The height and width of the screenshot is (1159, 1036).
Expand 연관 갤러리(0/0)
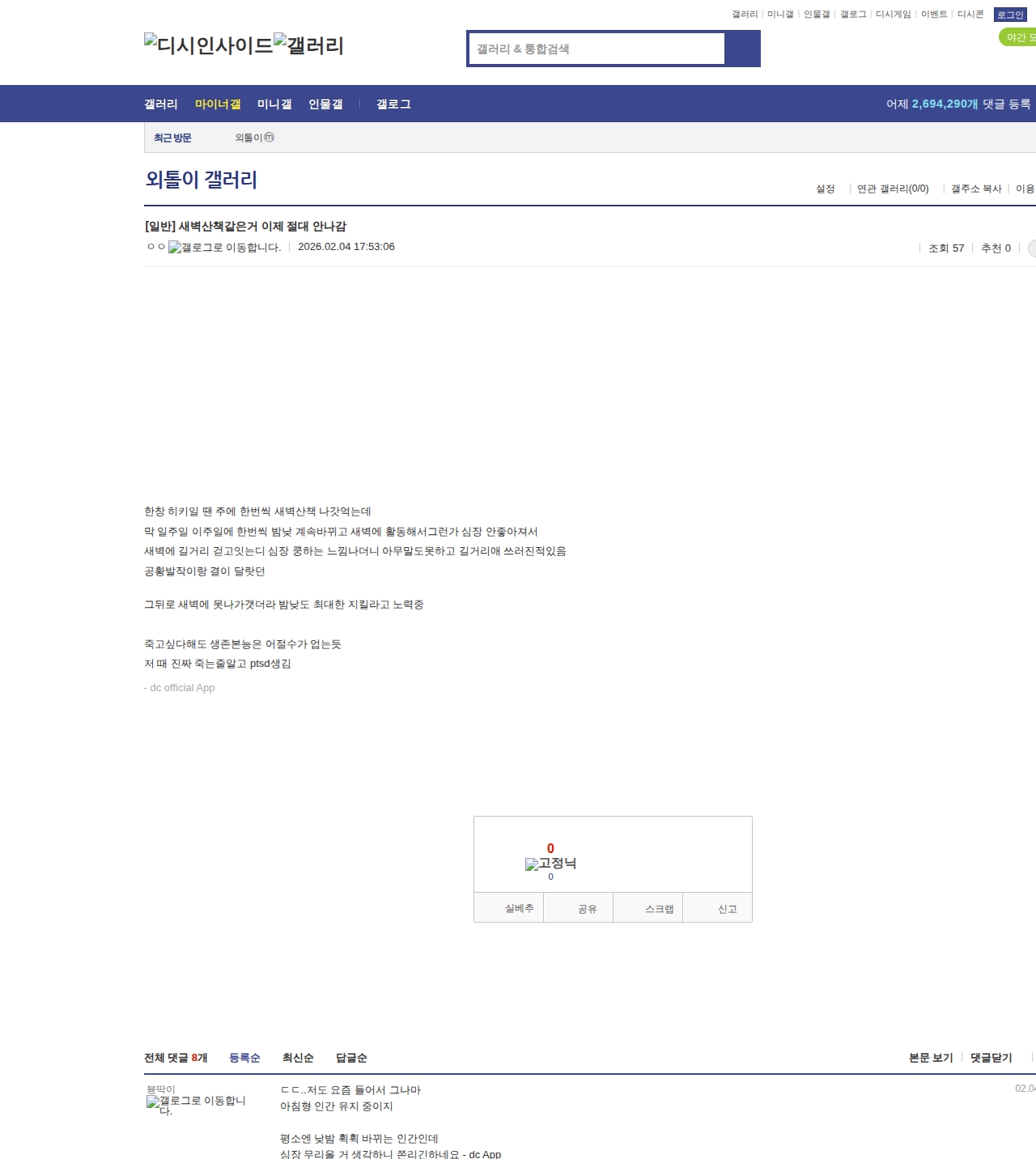(x=893, y=189)
